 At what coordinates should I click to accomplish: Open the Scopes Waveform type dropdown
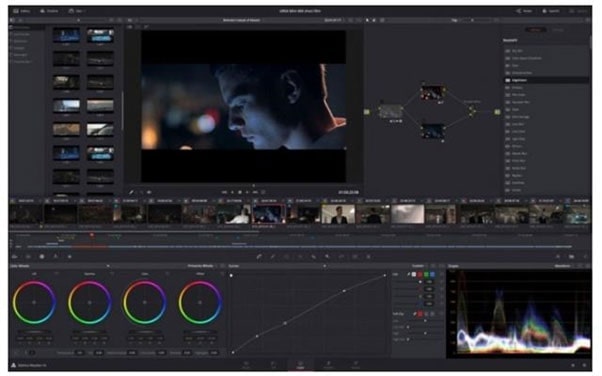[564, 266]
